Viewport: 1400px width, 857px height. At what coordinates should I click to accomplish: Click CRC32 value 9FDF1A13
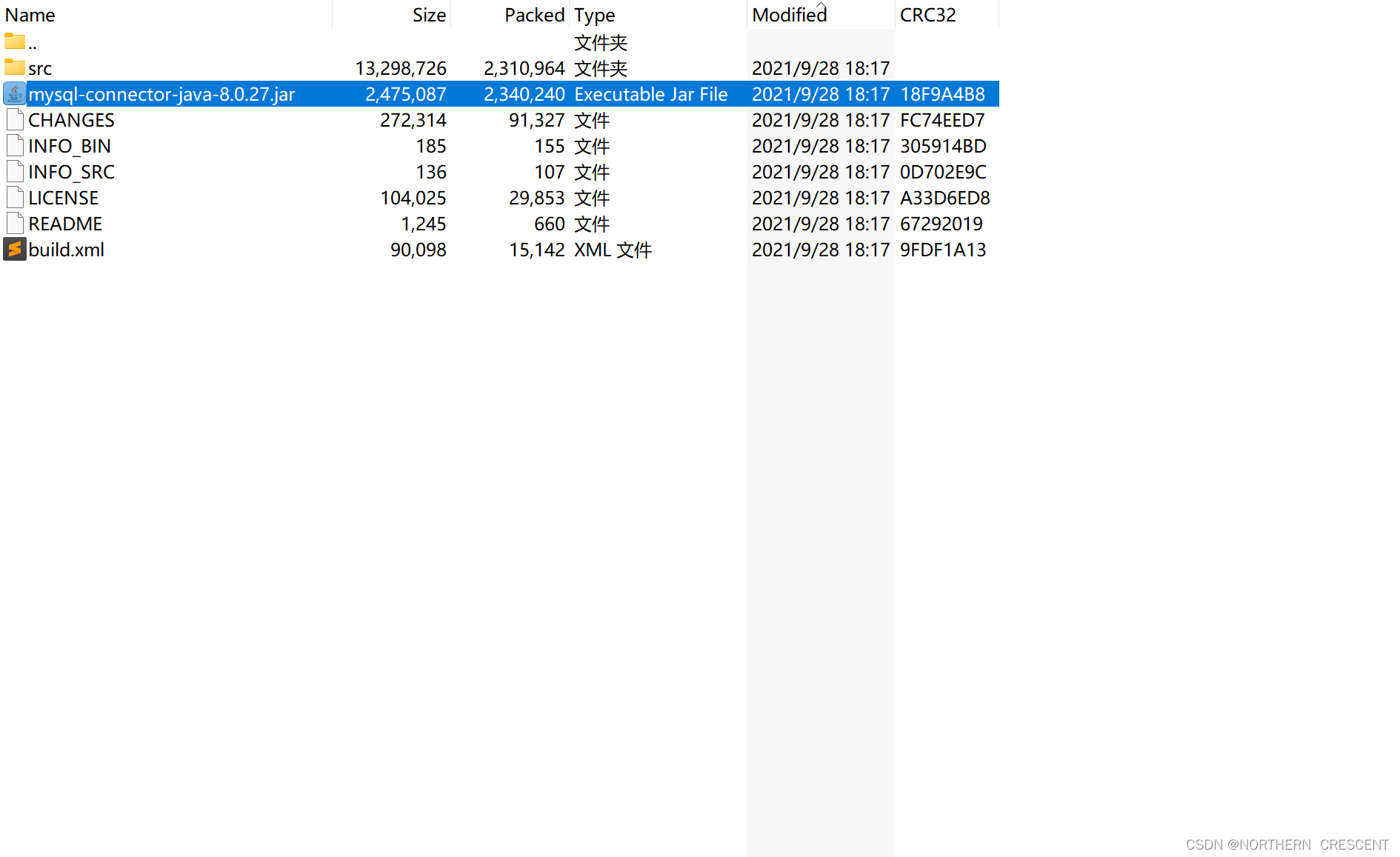(x=943, y=250)
